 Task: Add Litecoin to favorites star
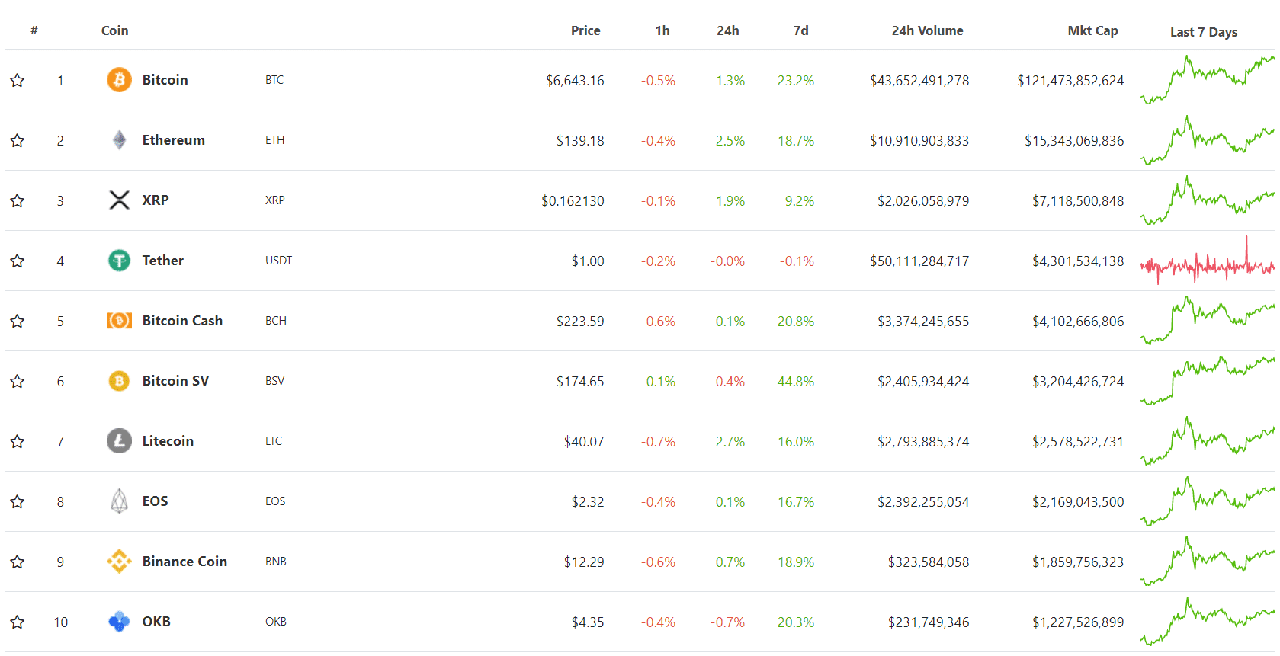click(x=17, y=441)
